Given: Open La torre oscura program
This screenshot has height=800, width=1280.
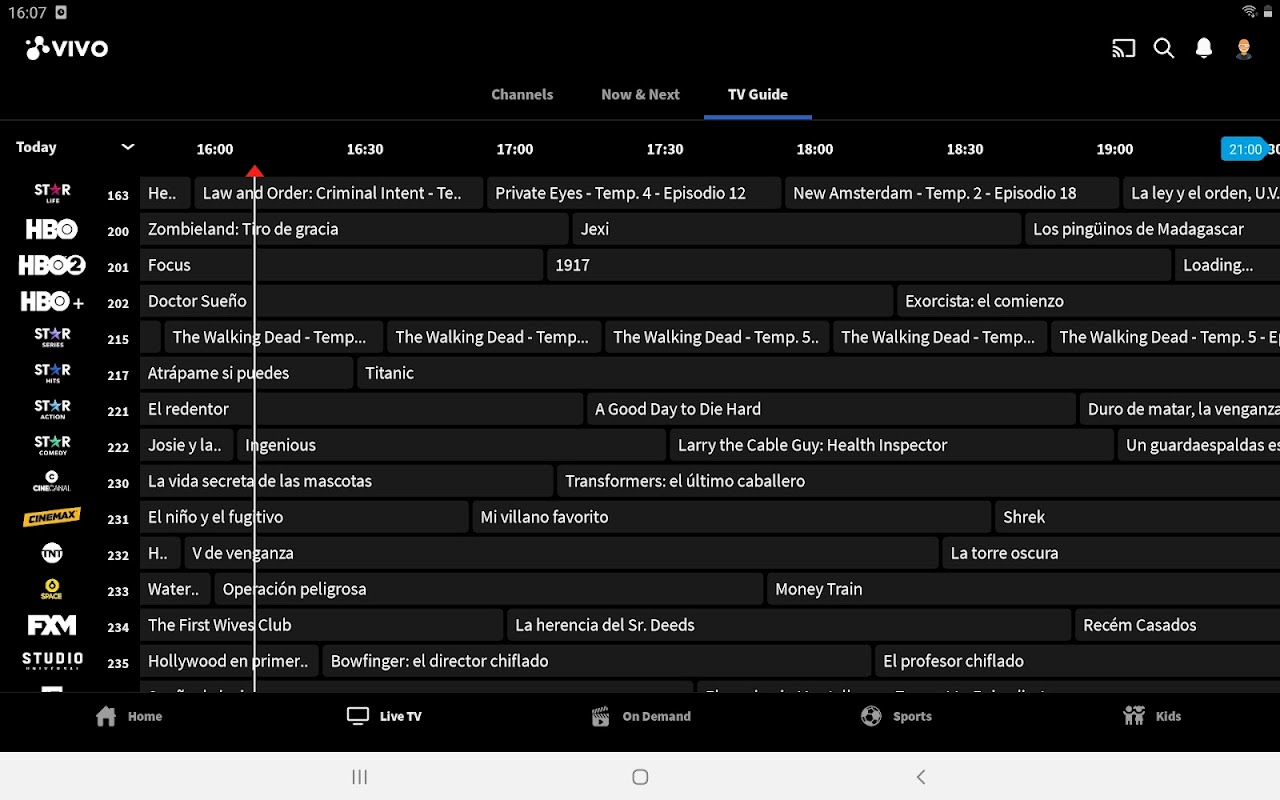Looking at the screenshot, I should (x=1111, y=553).
